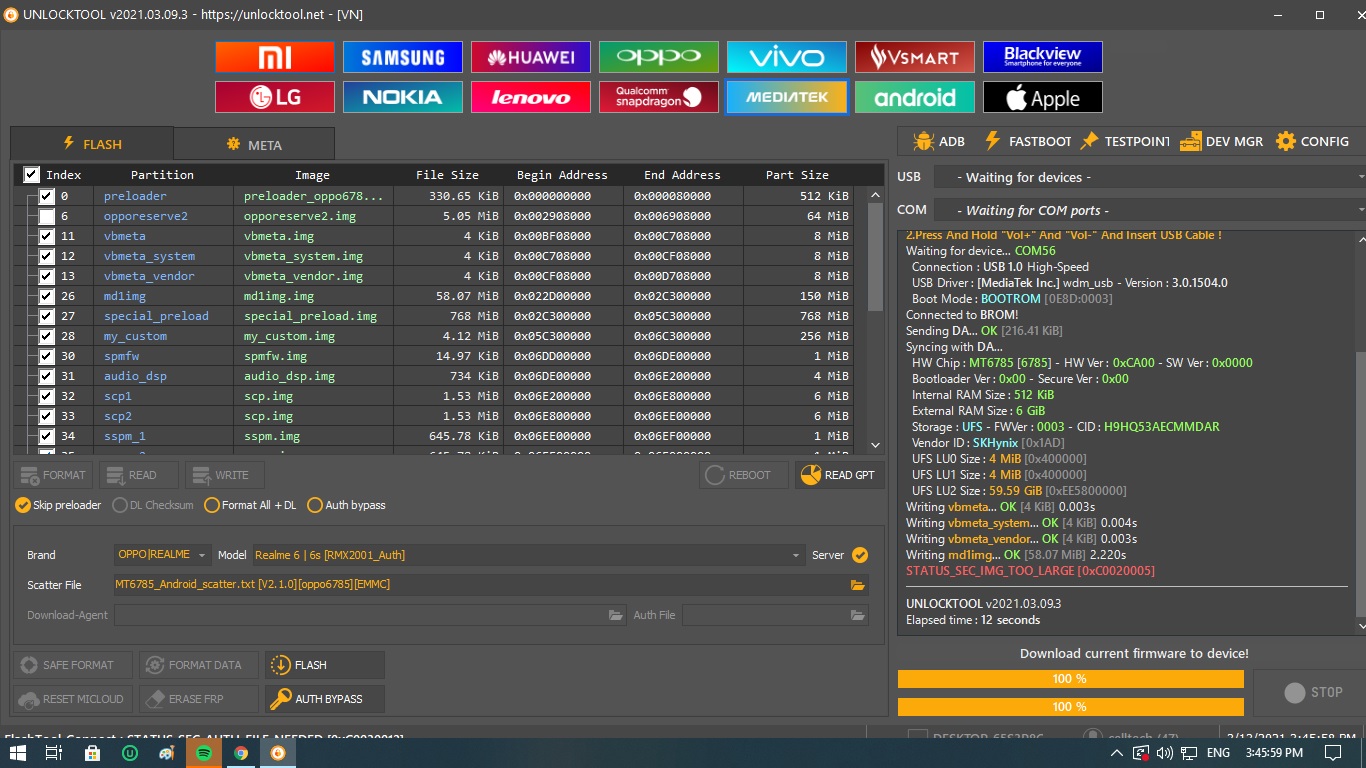Select the Xiaomi Mi brand tile

[275, 57]
